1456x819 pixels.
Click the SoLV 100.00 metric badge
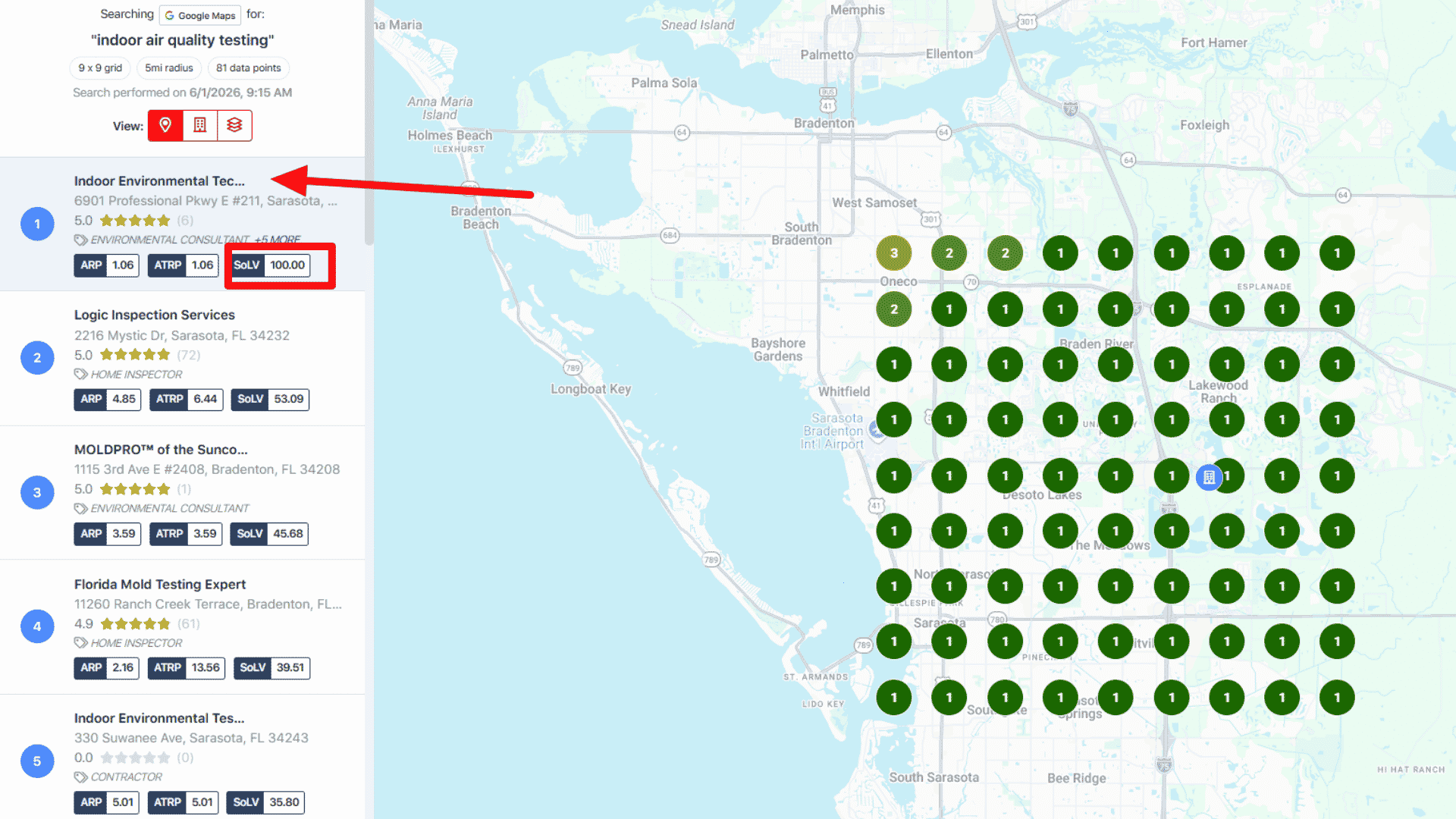pyautogui.click(x=271, y=265)
